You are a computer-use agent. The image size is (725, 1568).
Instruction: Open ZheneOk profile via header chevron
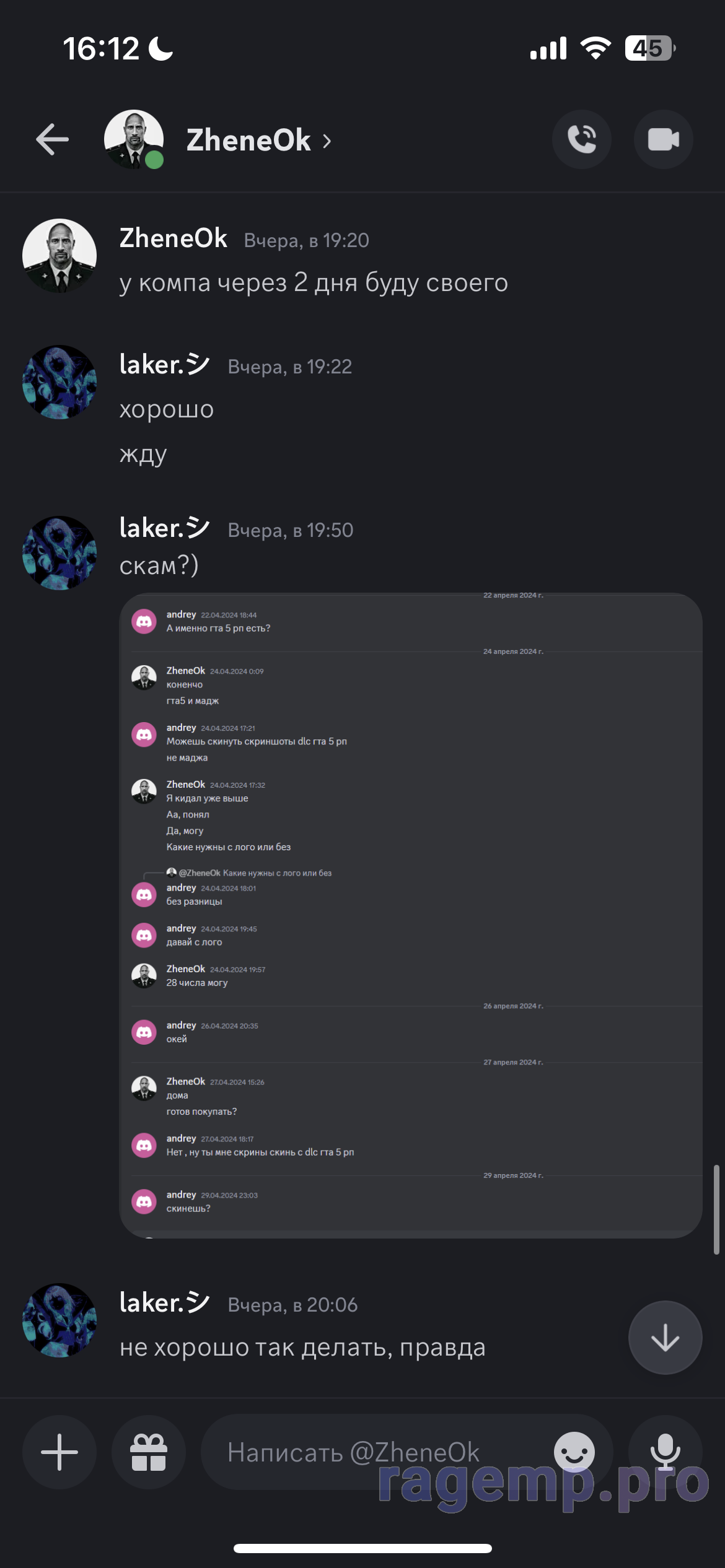tap(327, 141)
